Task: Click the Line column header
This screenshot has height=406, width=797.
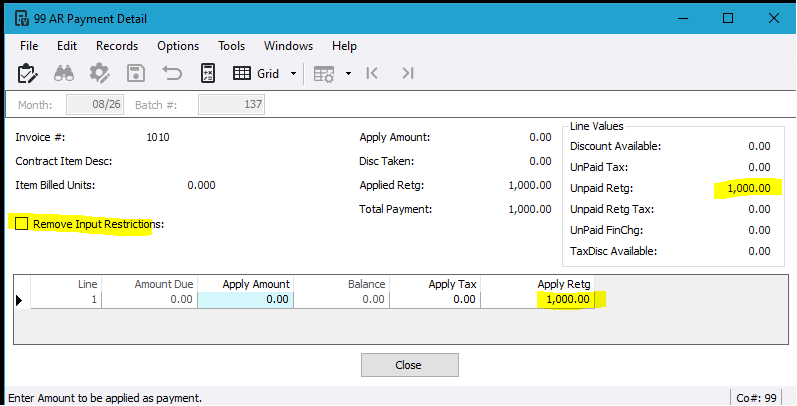Action: tap(66, 284)
